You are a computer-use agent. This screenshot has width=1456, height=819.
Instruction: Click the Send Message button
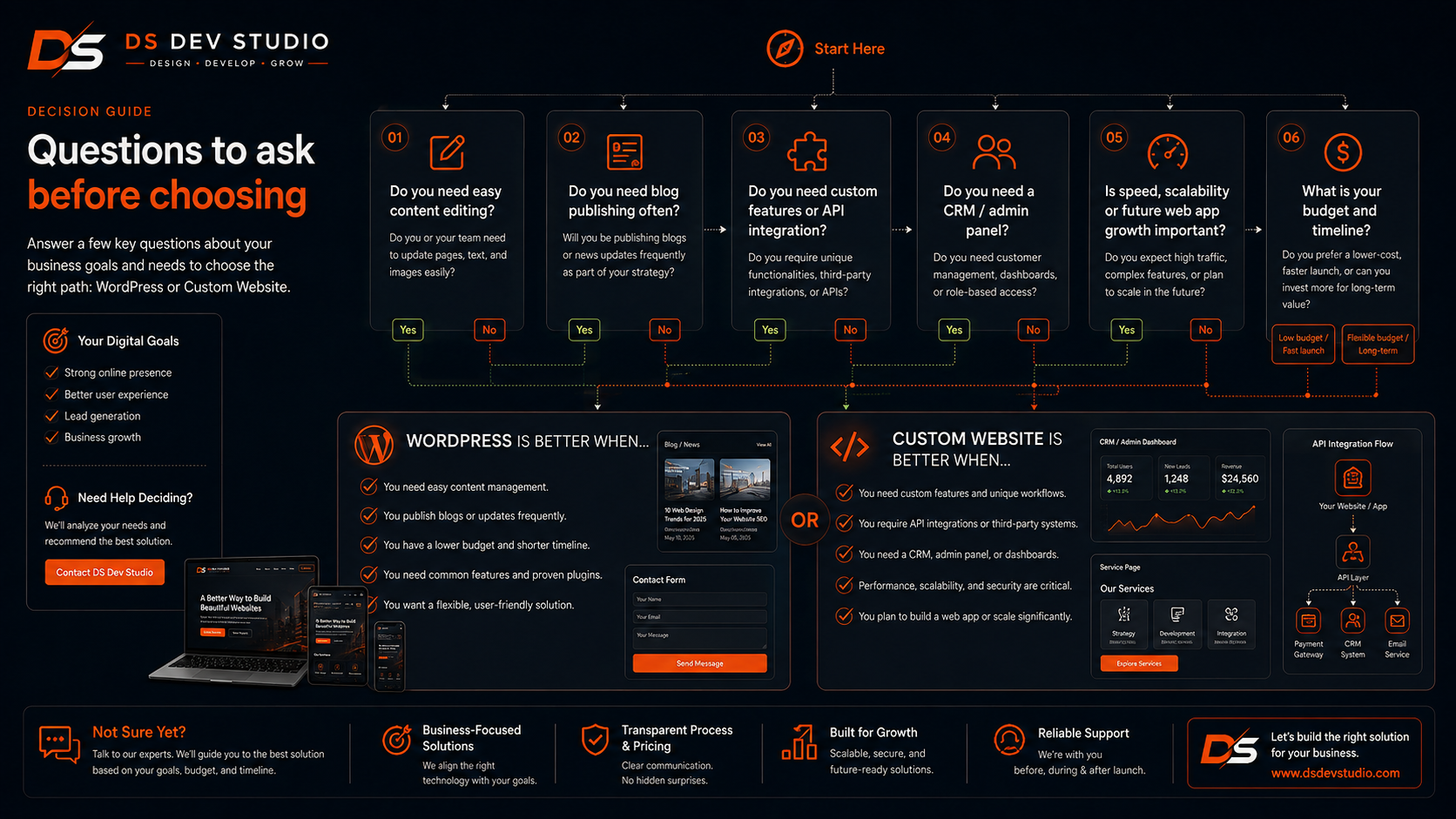tap(700, 663)
